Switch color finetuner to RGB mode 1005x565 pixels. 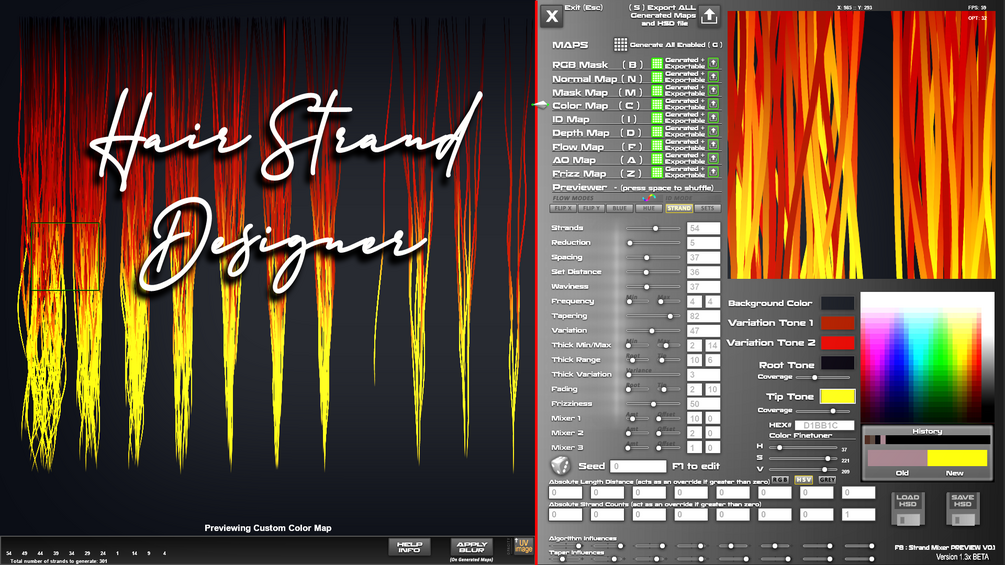click(779, 480)
